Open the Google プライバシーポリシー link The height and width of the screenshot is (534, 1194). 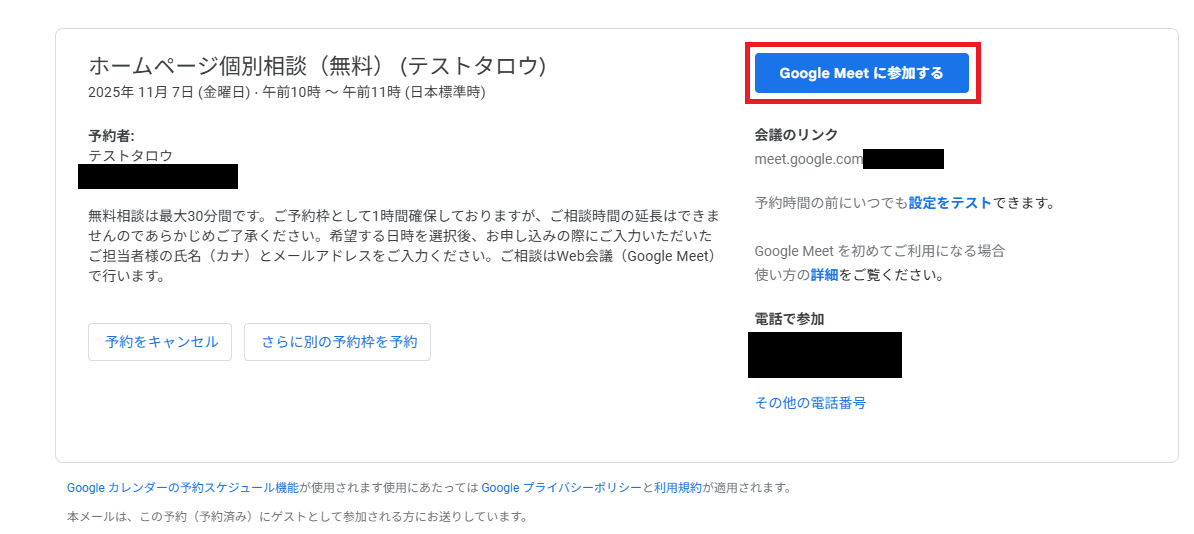561,488
